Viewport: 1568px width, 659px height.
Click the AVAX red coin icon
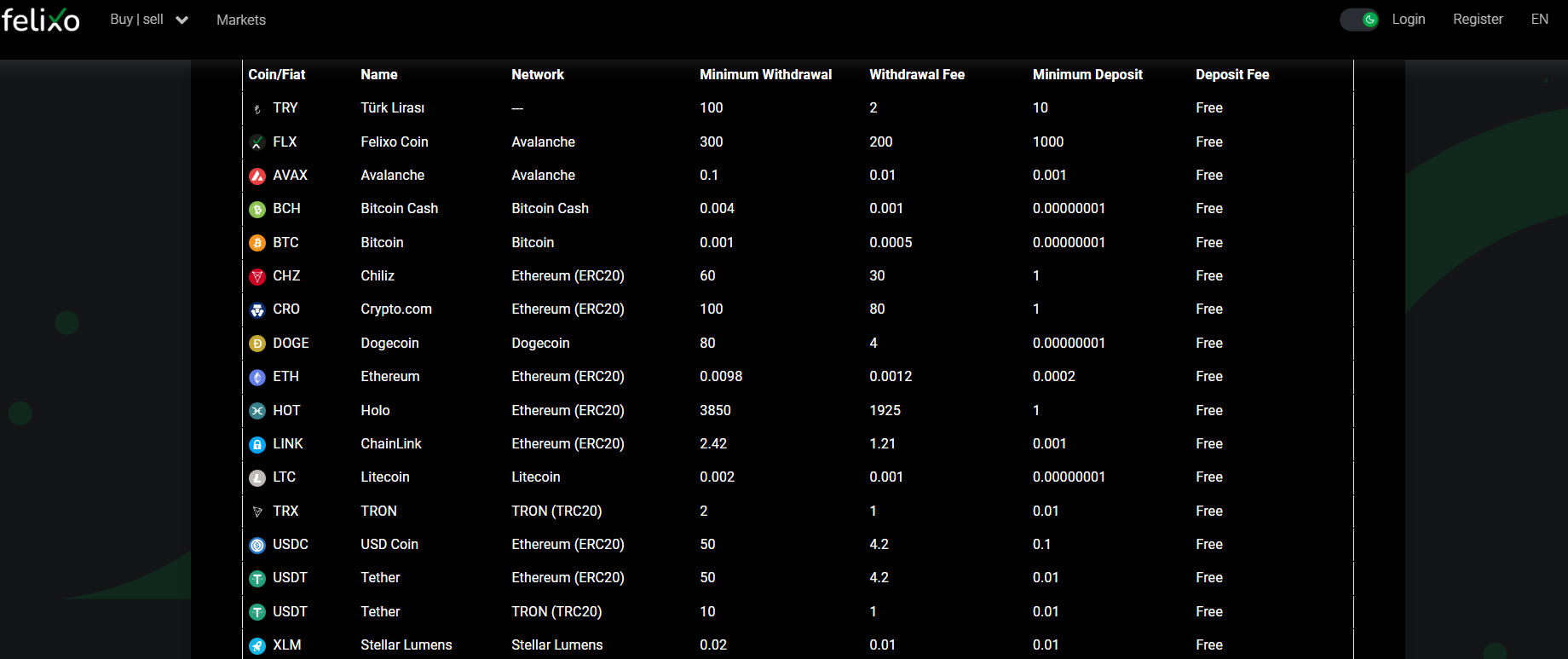coord(257,176)
